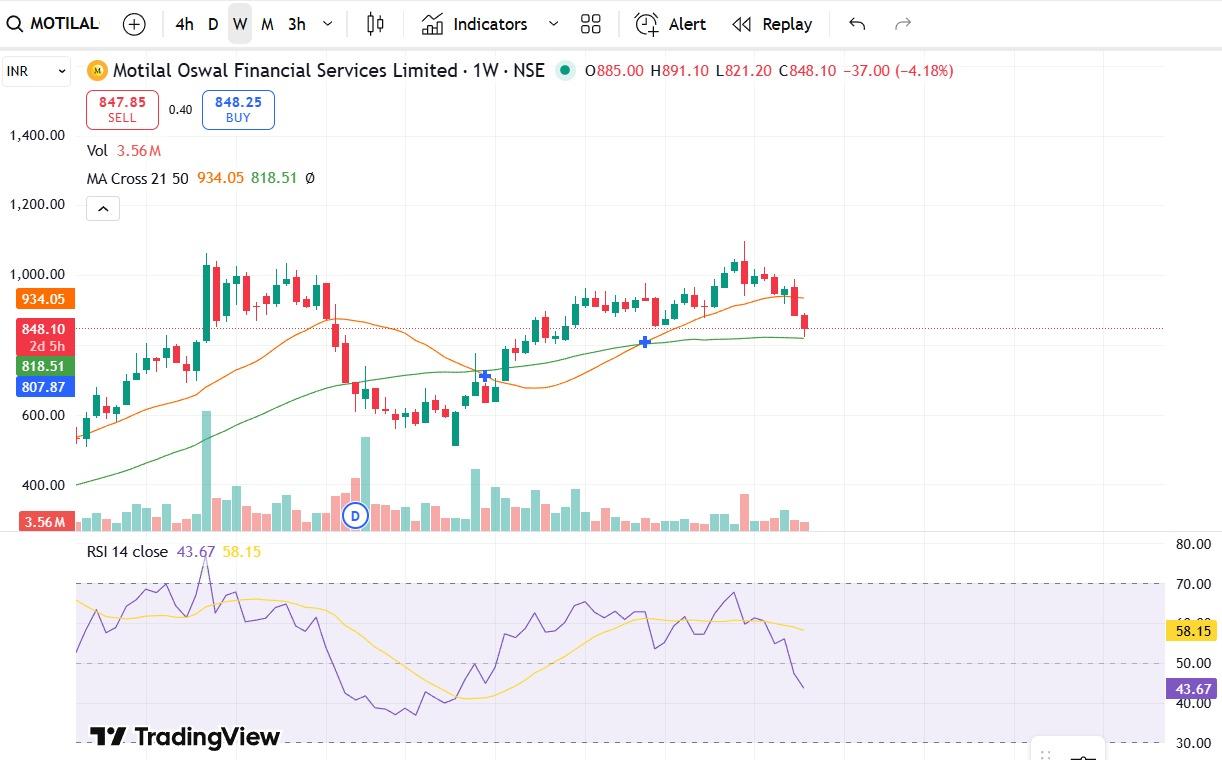Screen dimensions: 1222x760
Task: Click the Motilal Oswal symbol logo
Action: 97,71
